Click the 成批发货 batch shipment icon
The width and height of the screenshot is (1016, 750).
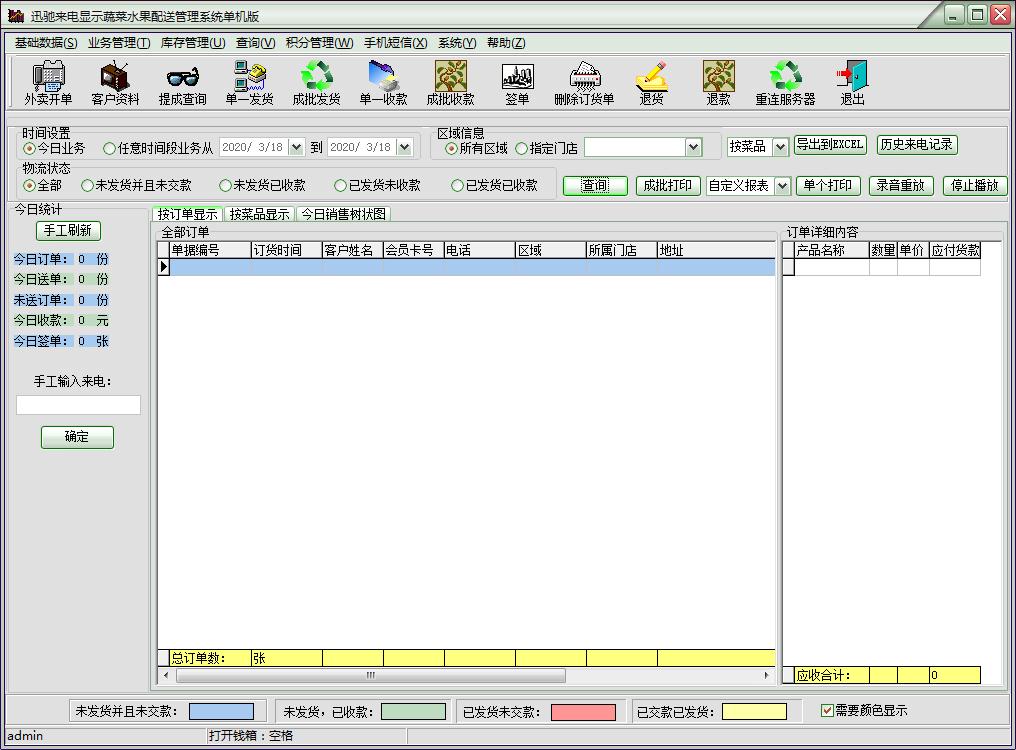click(x=317, y=83)
